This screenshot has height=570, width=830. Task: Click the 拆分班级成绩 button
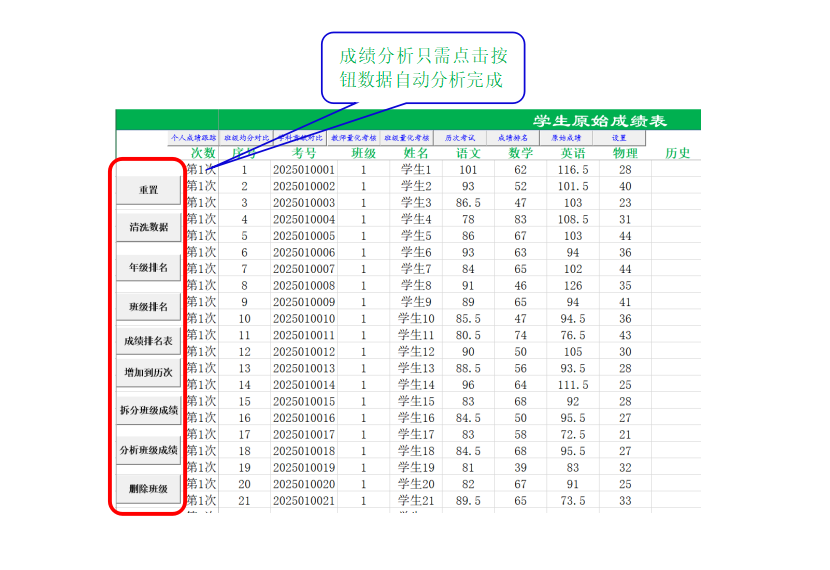point(148,410)
